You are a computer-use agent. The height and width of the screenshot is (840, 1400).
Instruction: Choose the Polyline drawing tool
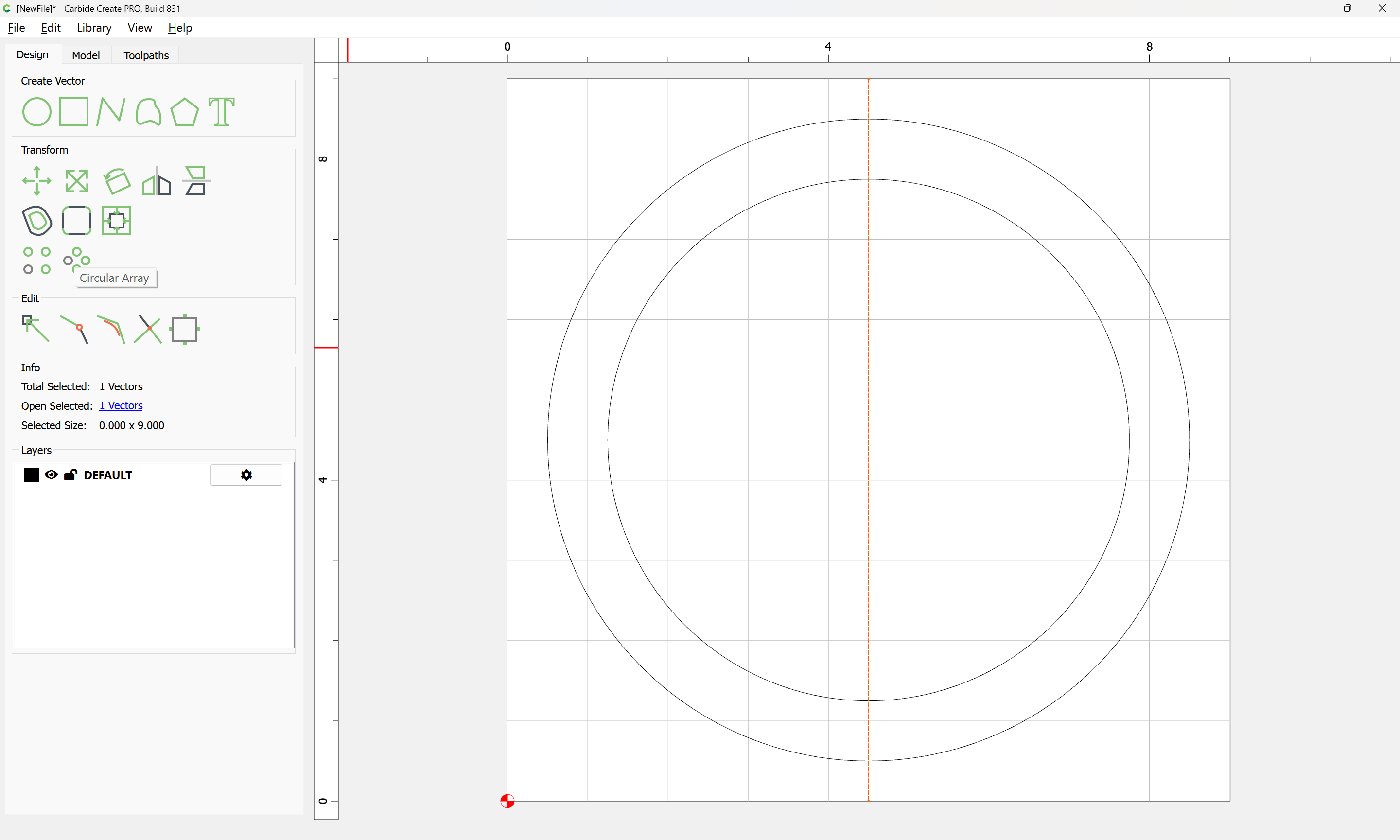(111, 111)
